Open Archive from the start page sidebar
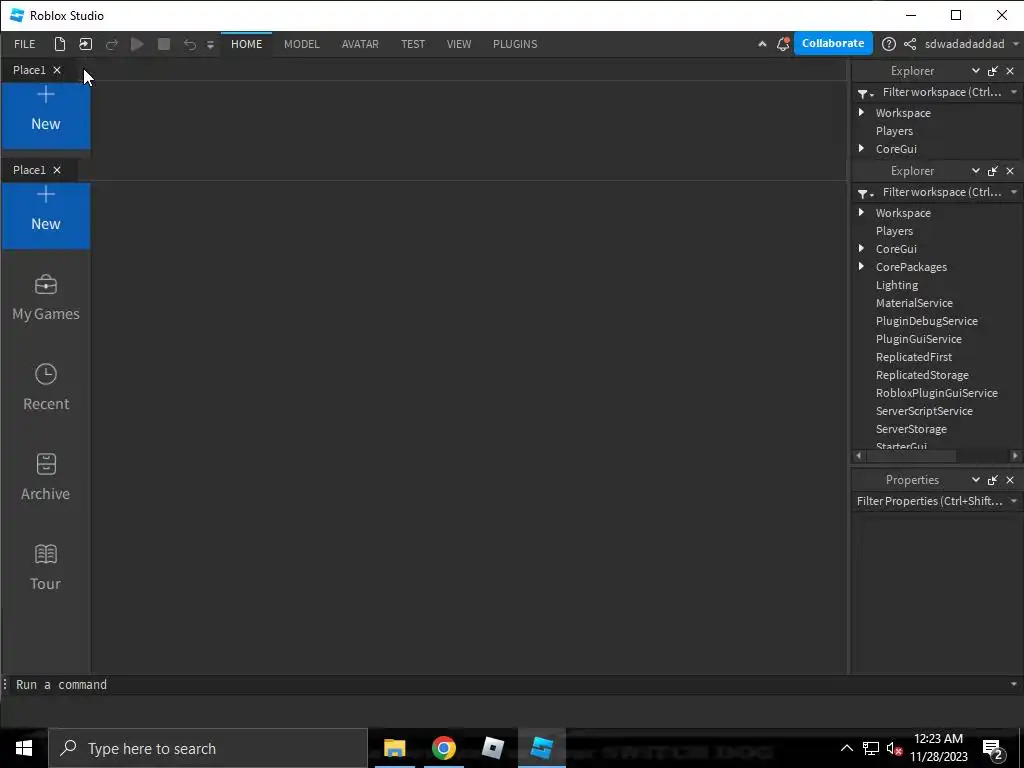 click(x=46, y=477)
